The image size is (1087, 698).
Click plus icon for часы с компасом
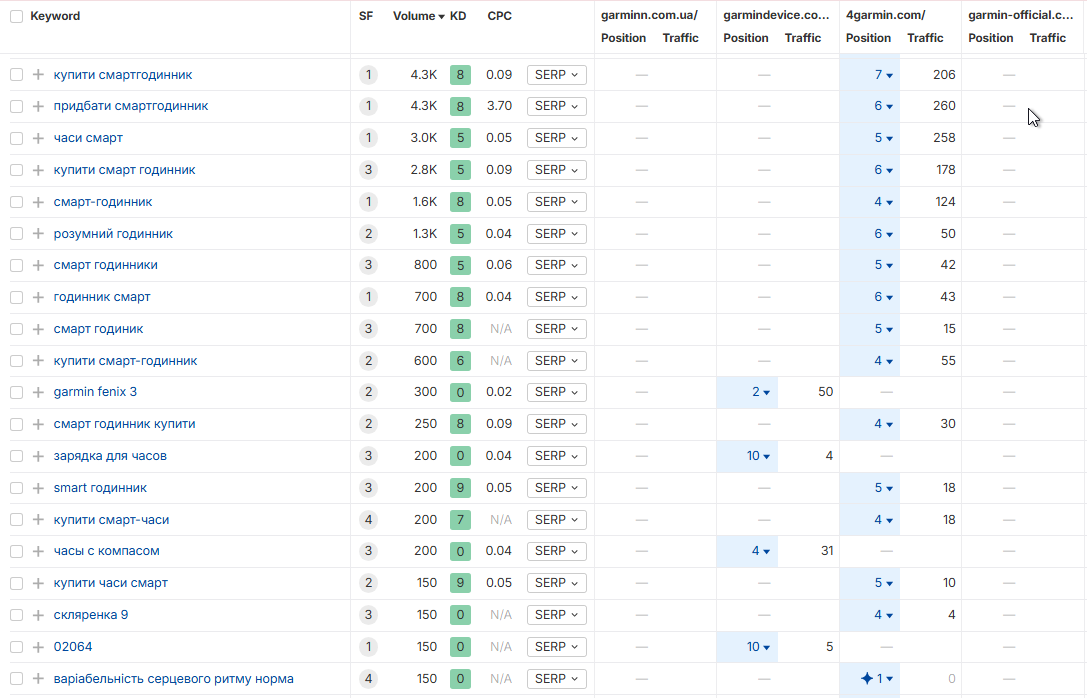tap(38, 551)
